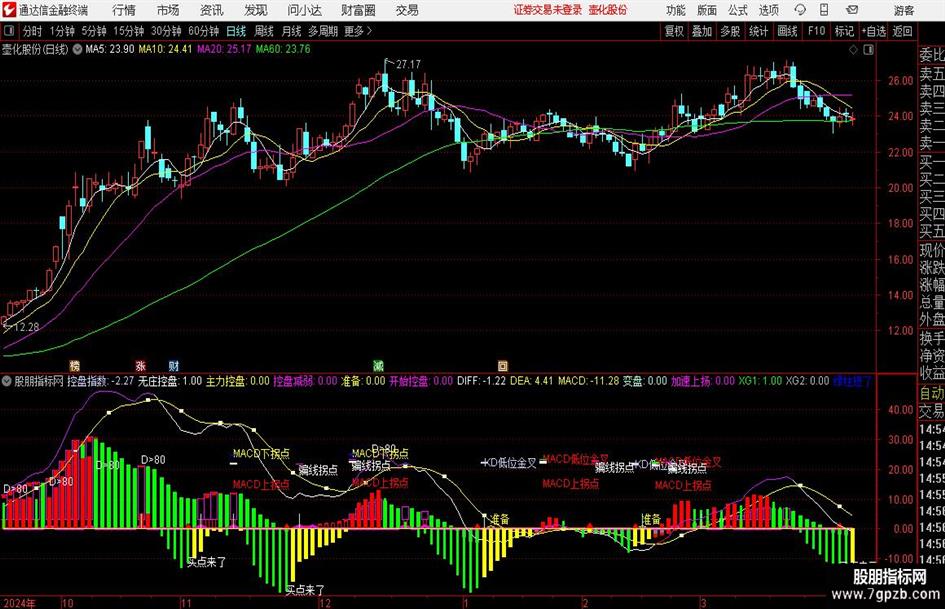Click the 叠加 overlay button
Viewport: 945px width, 609px height.
[702, 31]
